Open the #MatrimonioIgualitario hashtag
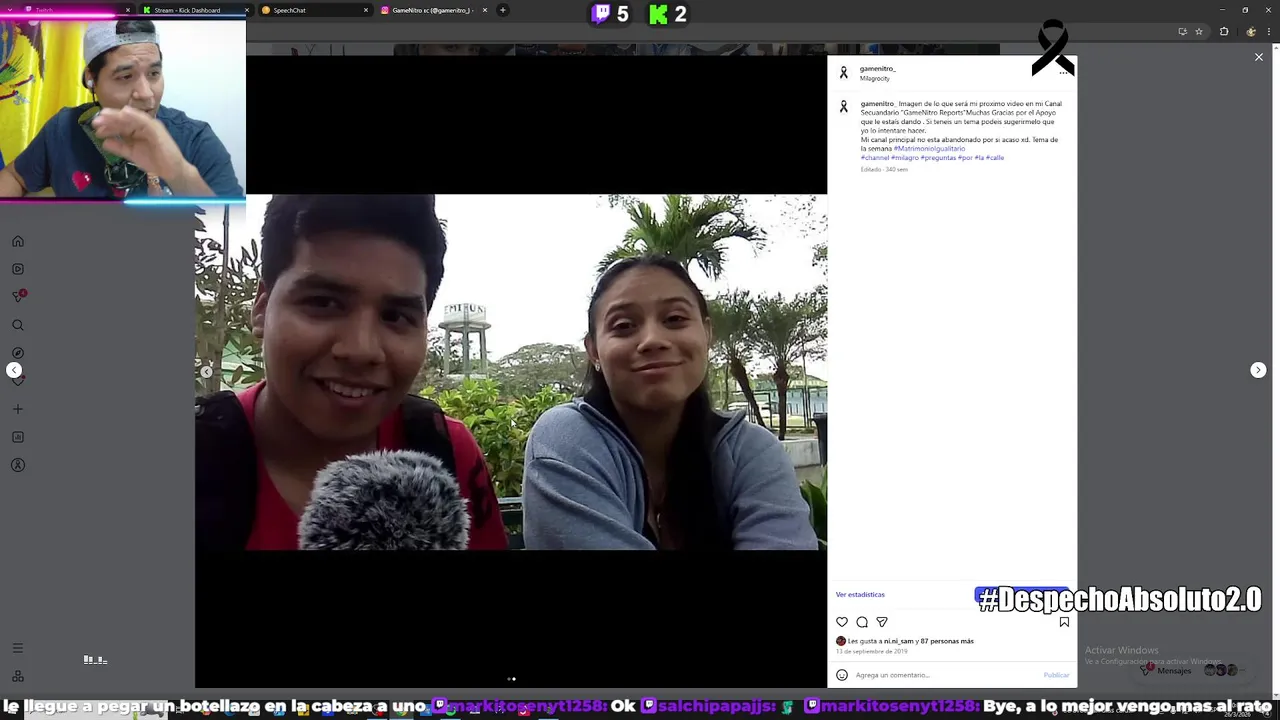This screenshot has width=1280, height=720. [x=930, y=149]
